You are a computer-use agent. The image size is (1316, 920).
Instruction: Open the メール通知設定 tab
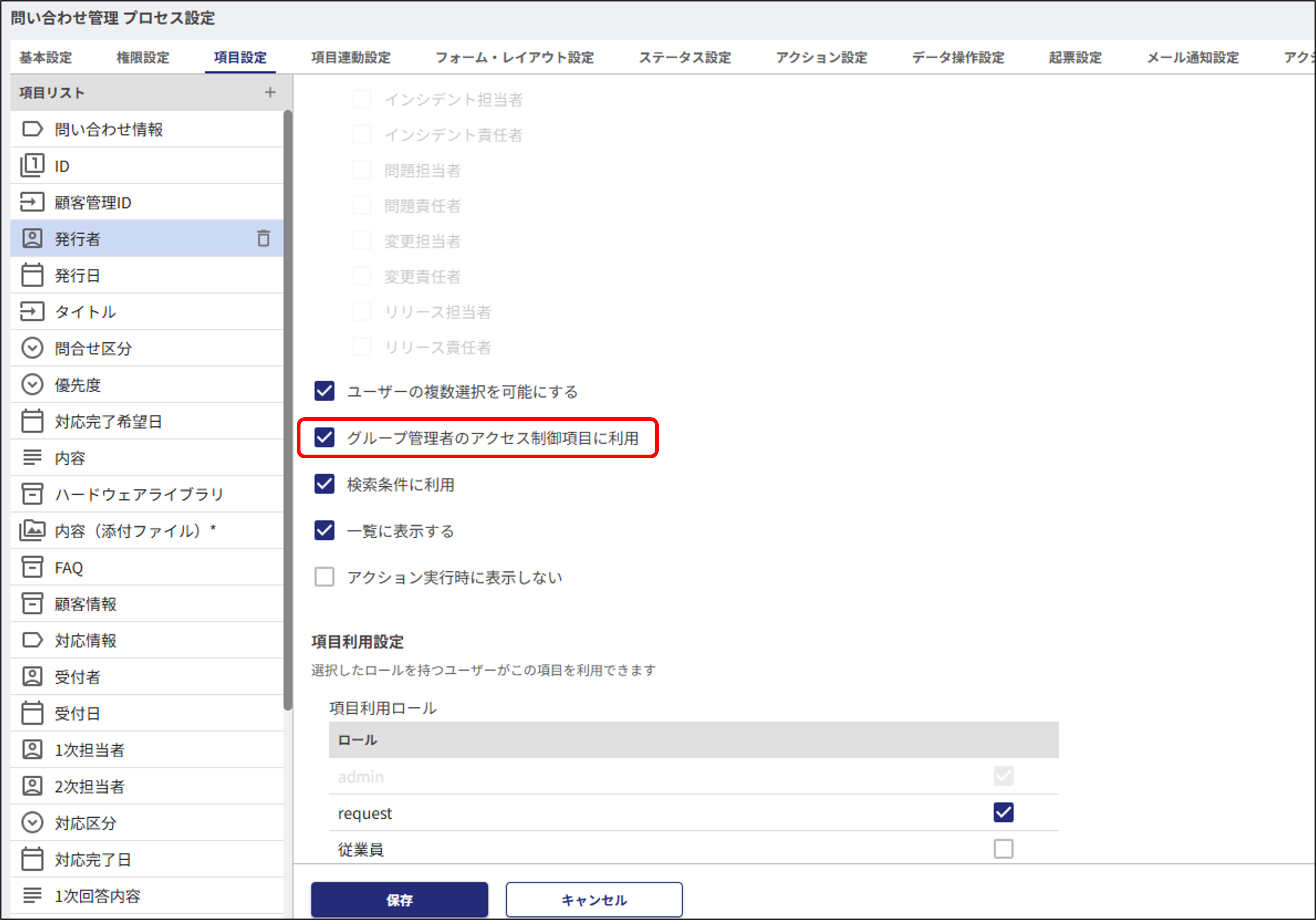(x=1192, y=57)
